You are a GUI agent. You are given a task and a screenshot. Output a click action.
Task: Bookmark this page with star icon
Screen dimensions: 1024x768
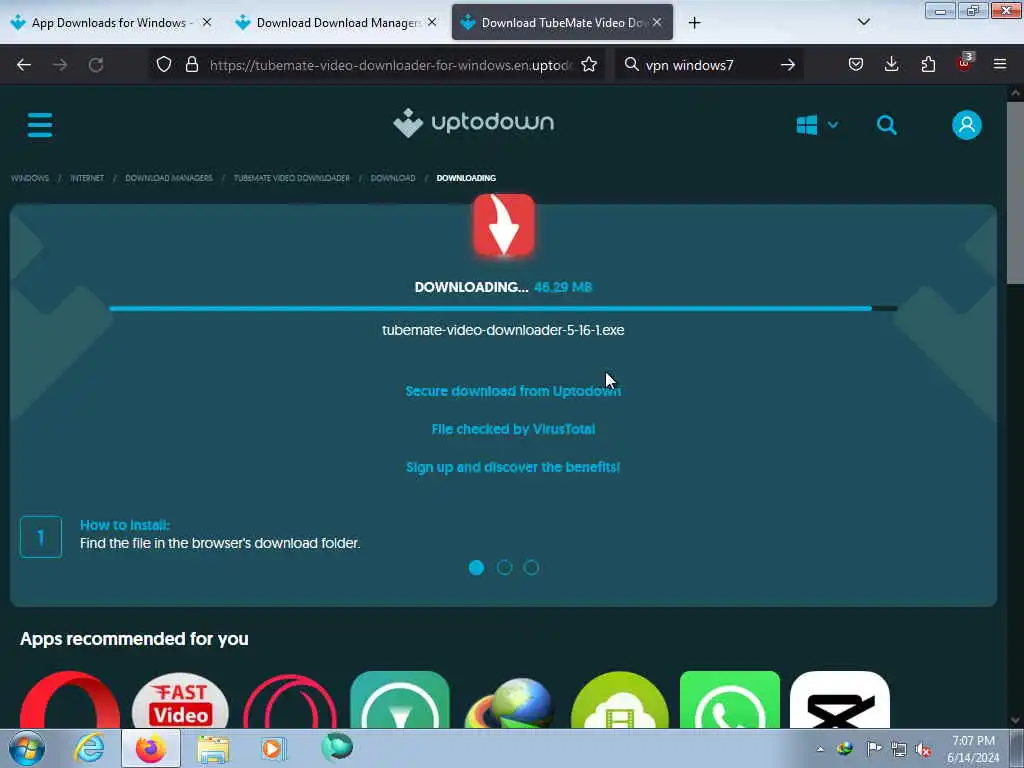pyautogui.click(x=589, y=64)
